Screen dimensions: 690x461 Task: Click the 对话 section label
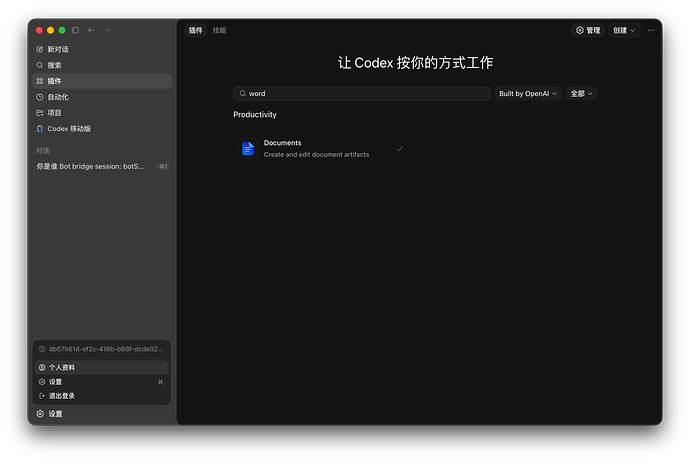pyautogui.click(x=43, y=151)
